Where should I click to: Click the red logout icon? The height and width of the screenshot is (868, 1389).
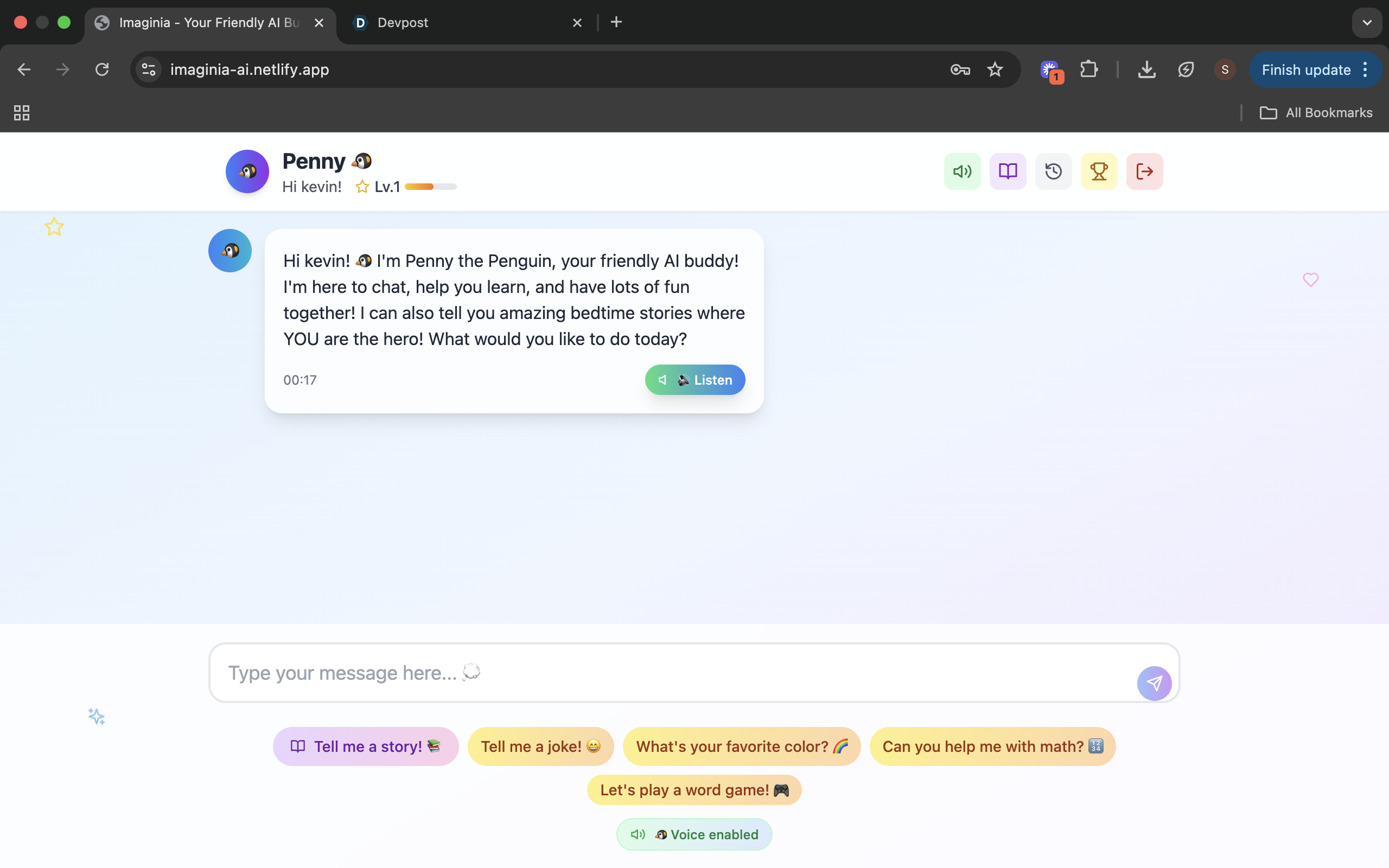1144,171
